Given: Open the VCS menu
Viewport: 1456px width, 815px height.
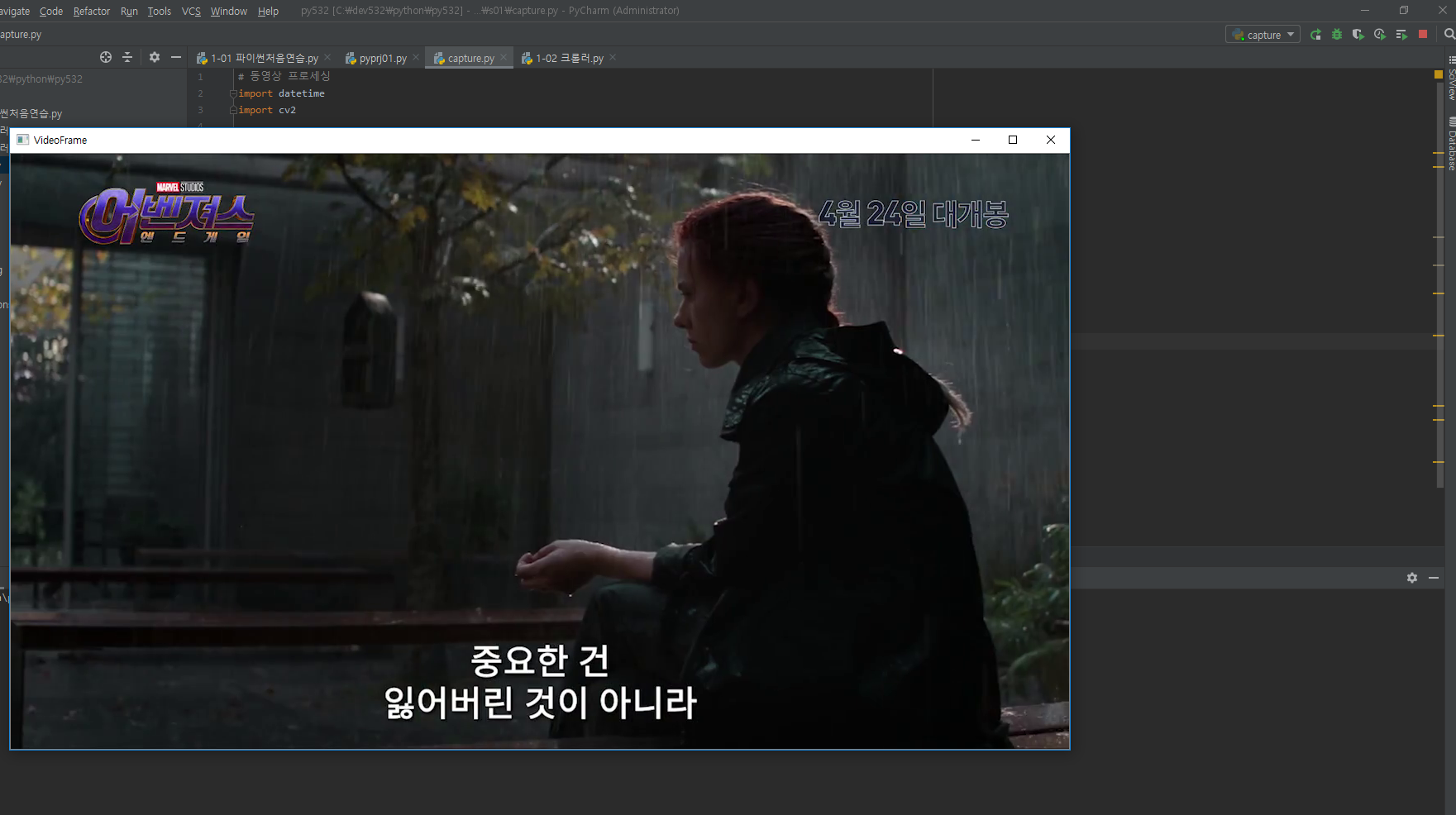Looking at the screenshot, I should (191, 11).
